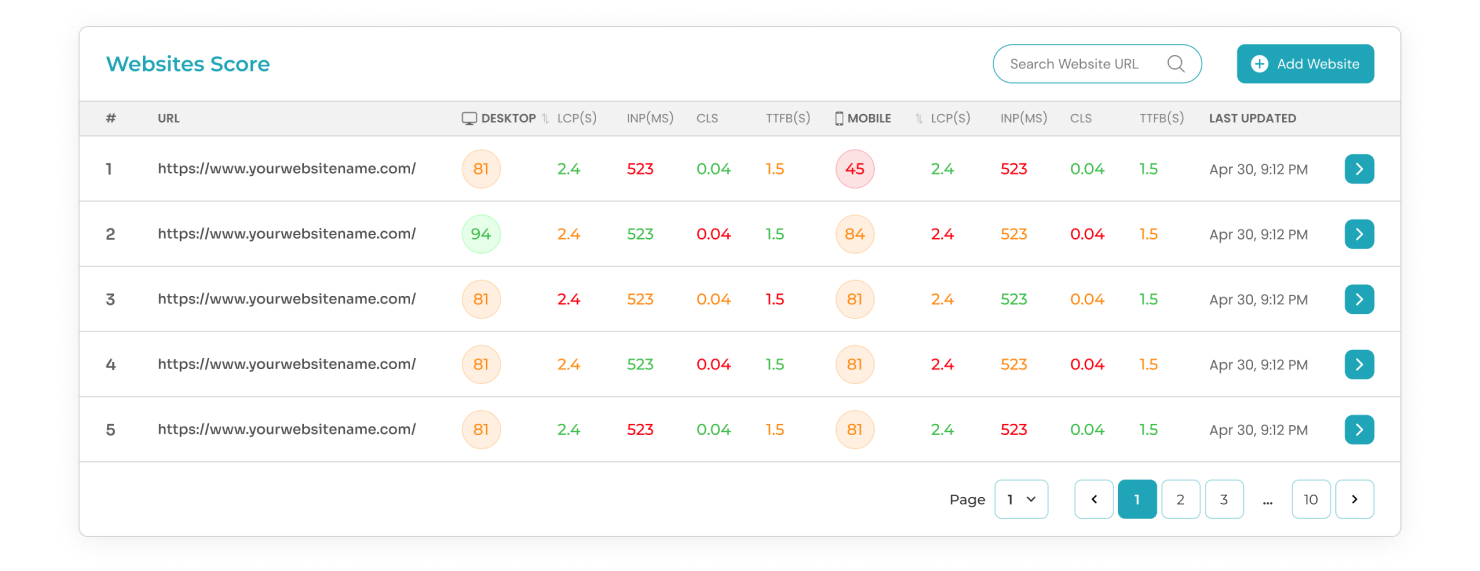Select page 2 in pagination
Viewport: 1480px width, 571px height.
coord(1180,499)
